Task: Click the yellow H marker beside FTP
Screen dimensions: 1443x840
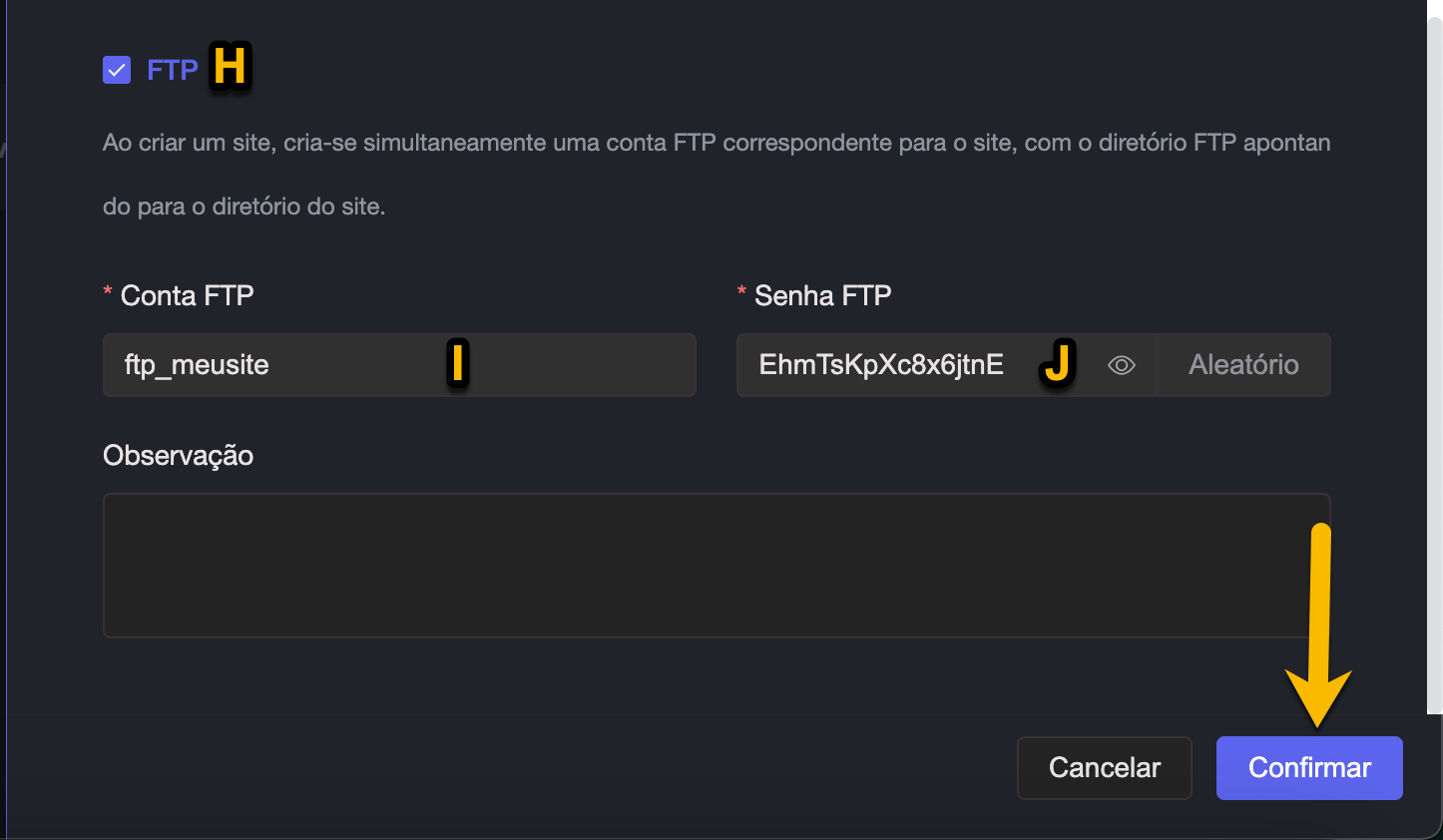Action: (230, 67)
